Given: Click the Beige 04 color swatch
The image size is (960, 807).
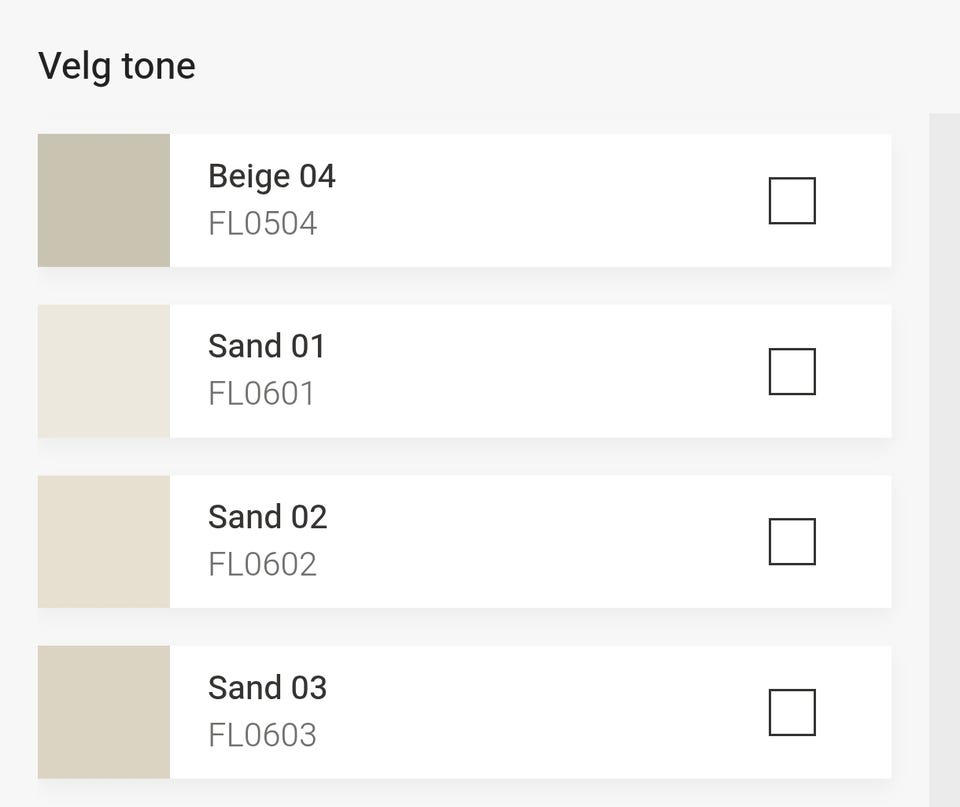Looking at the screenshot, I should (x=104, y=201).
